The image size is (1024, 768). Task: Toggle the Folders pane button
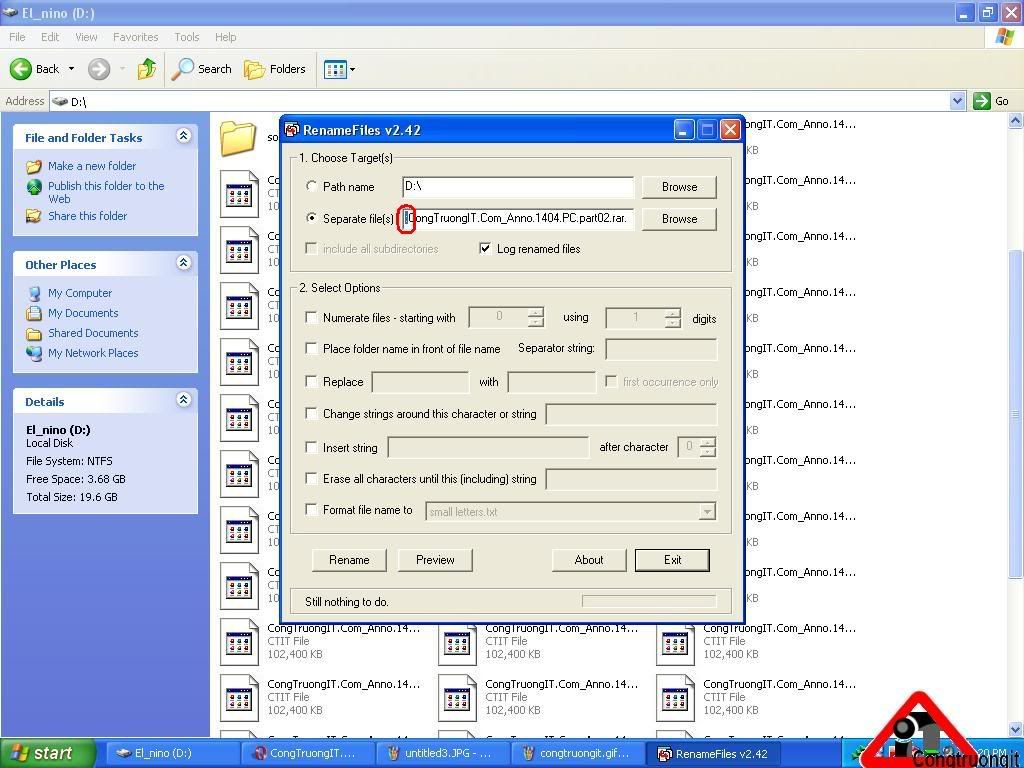[x=275, y=69]
